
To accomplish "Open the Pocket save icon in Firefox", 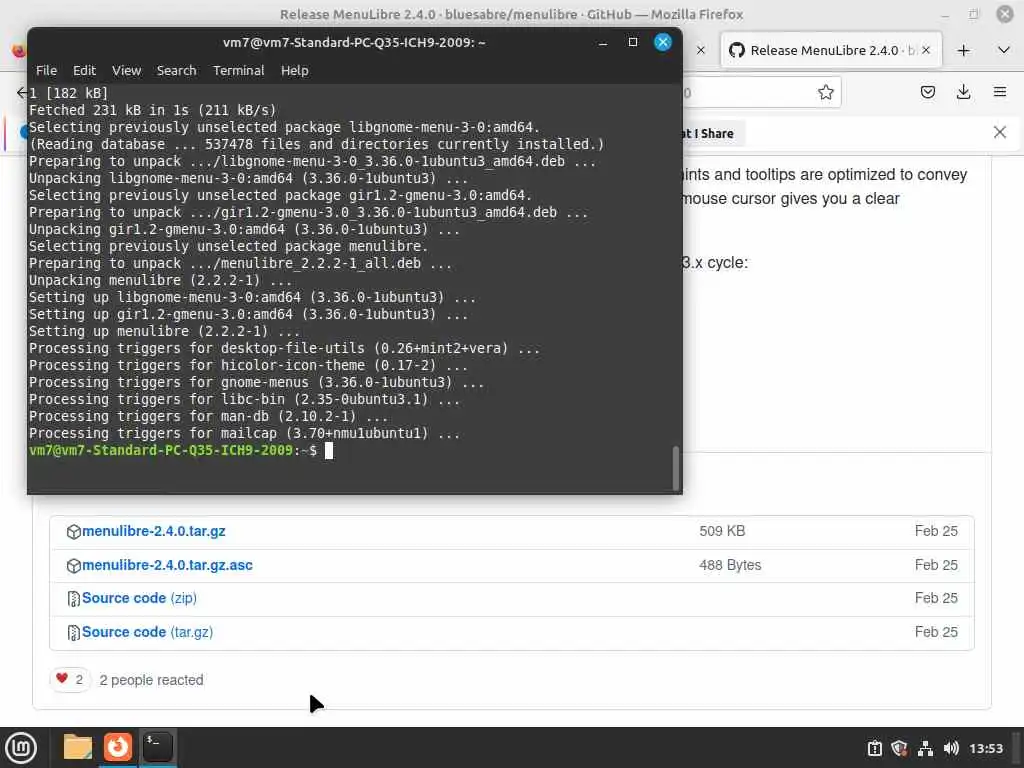I will (x=927, y=92).
